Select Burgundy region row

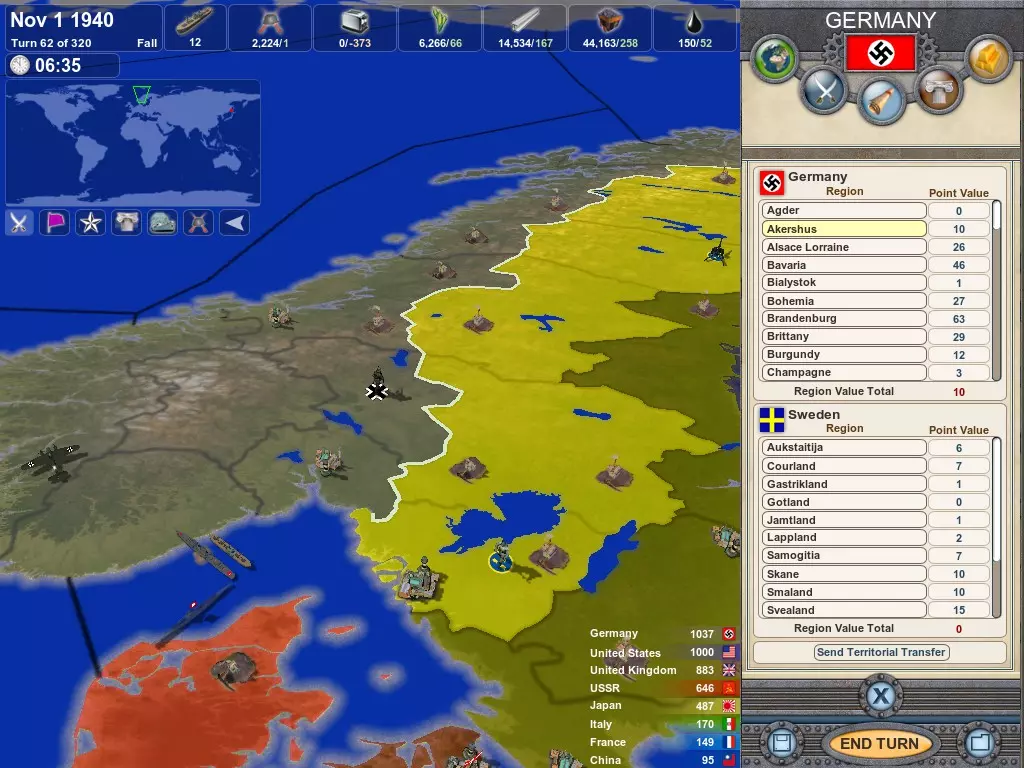tap(843, 355)
